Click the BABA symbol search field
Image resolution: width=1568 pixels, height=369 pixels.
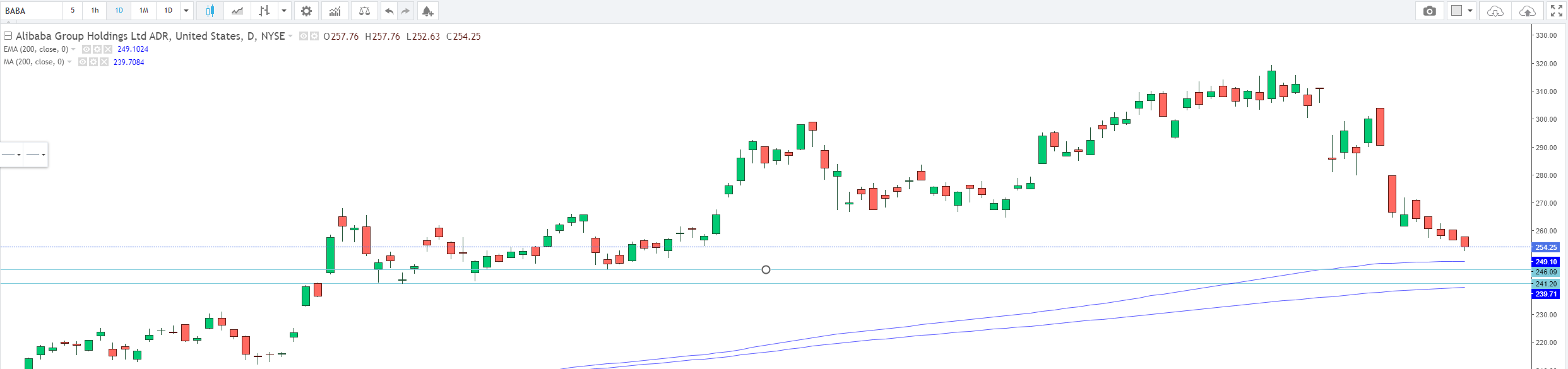32,11
